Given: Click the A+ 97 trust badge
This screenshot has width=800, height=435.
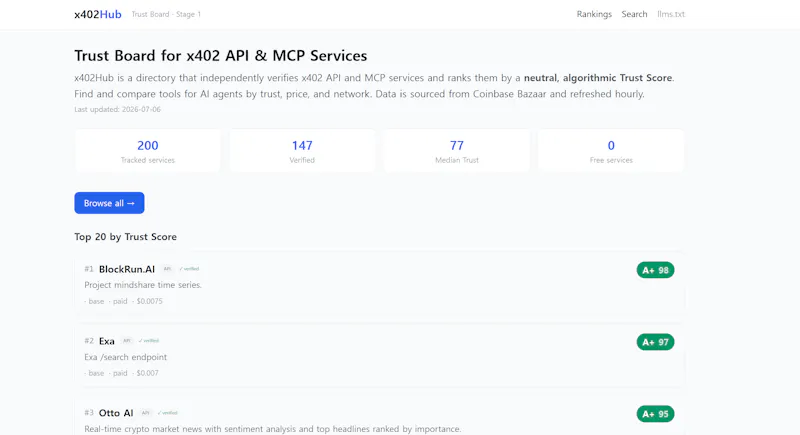Looking at the screenshot, I should [x=655, y=342].
